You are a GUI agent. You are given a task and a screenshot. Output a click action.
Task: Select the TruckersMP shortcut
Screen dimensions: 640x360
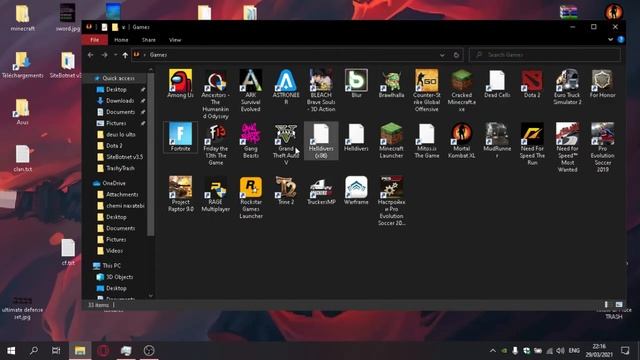tap(321, 191)
